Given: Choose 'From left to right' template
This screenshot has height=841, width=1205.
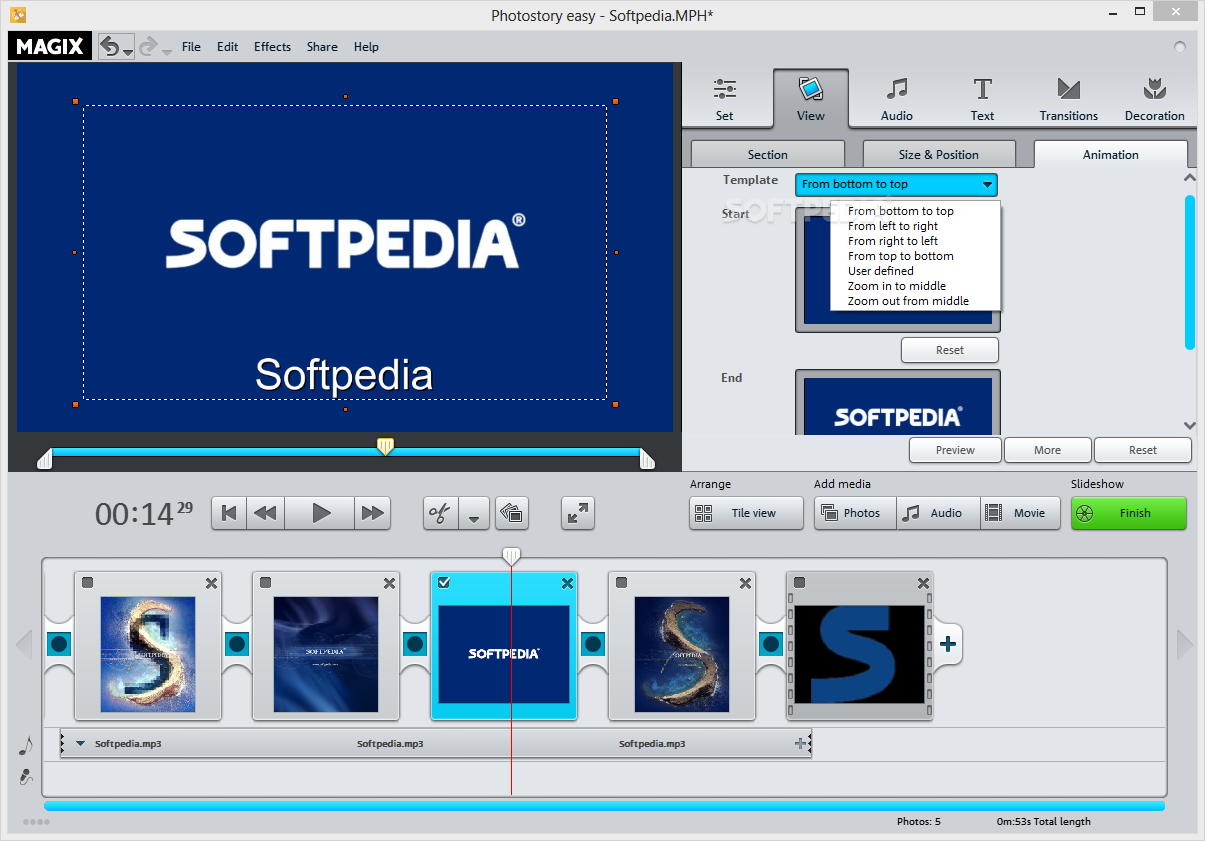Looking at the screenshot, I should coord(893,226).
